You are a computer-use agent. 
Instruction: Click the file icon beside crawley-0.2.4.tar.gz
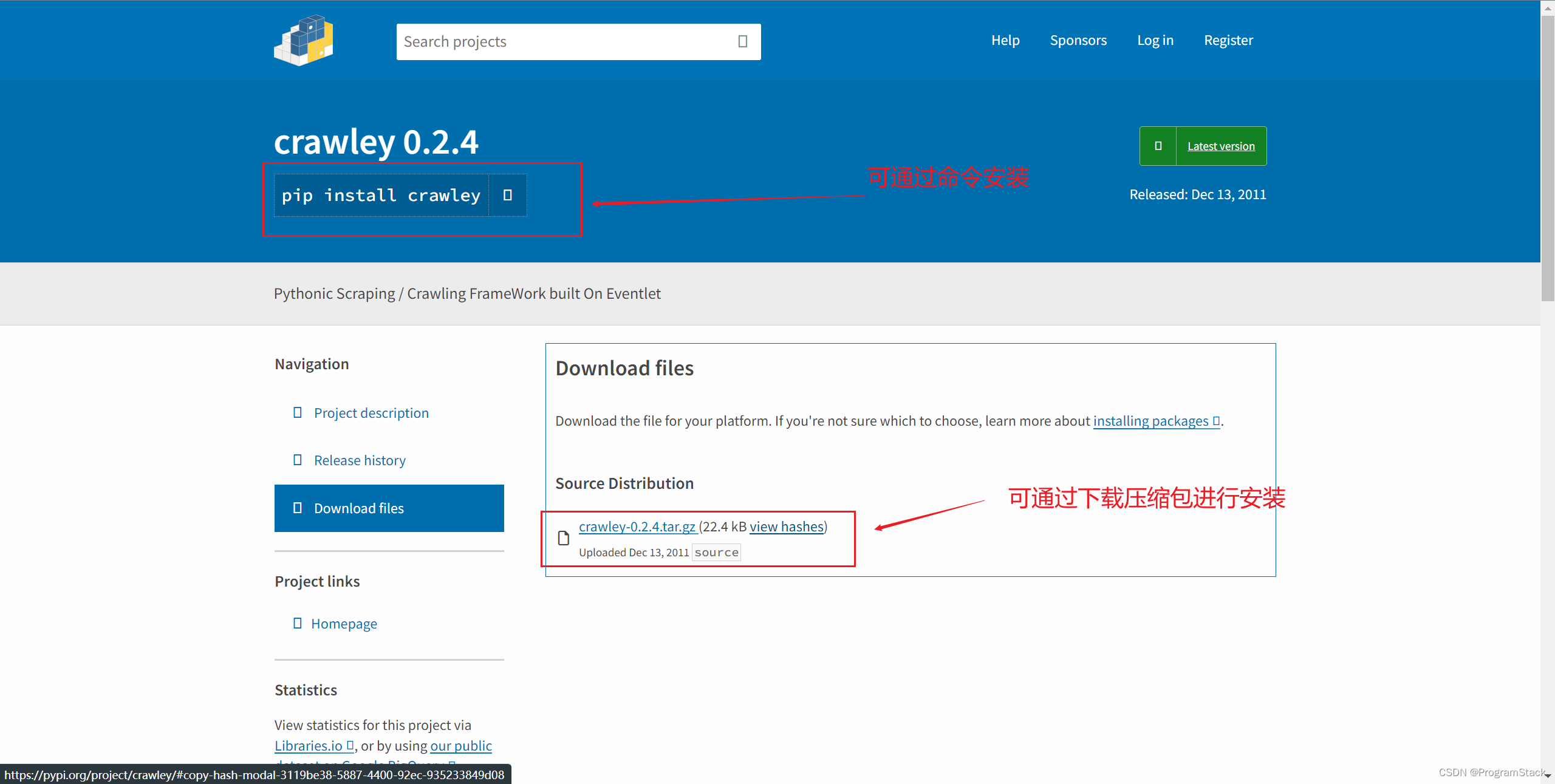[564, 538]
